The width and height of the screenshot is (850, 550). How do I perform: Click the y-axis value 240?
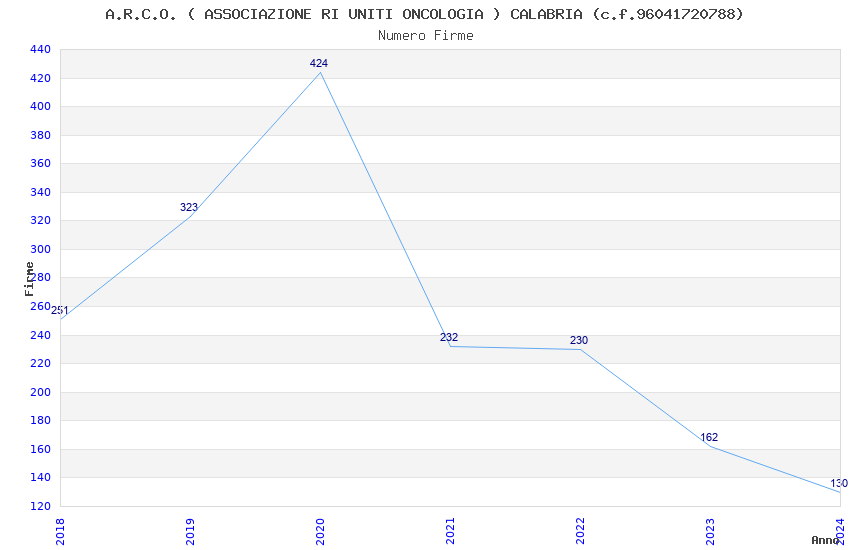point(40,335)
